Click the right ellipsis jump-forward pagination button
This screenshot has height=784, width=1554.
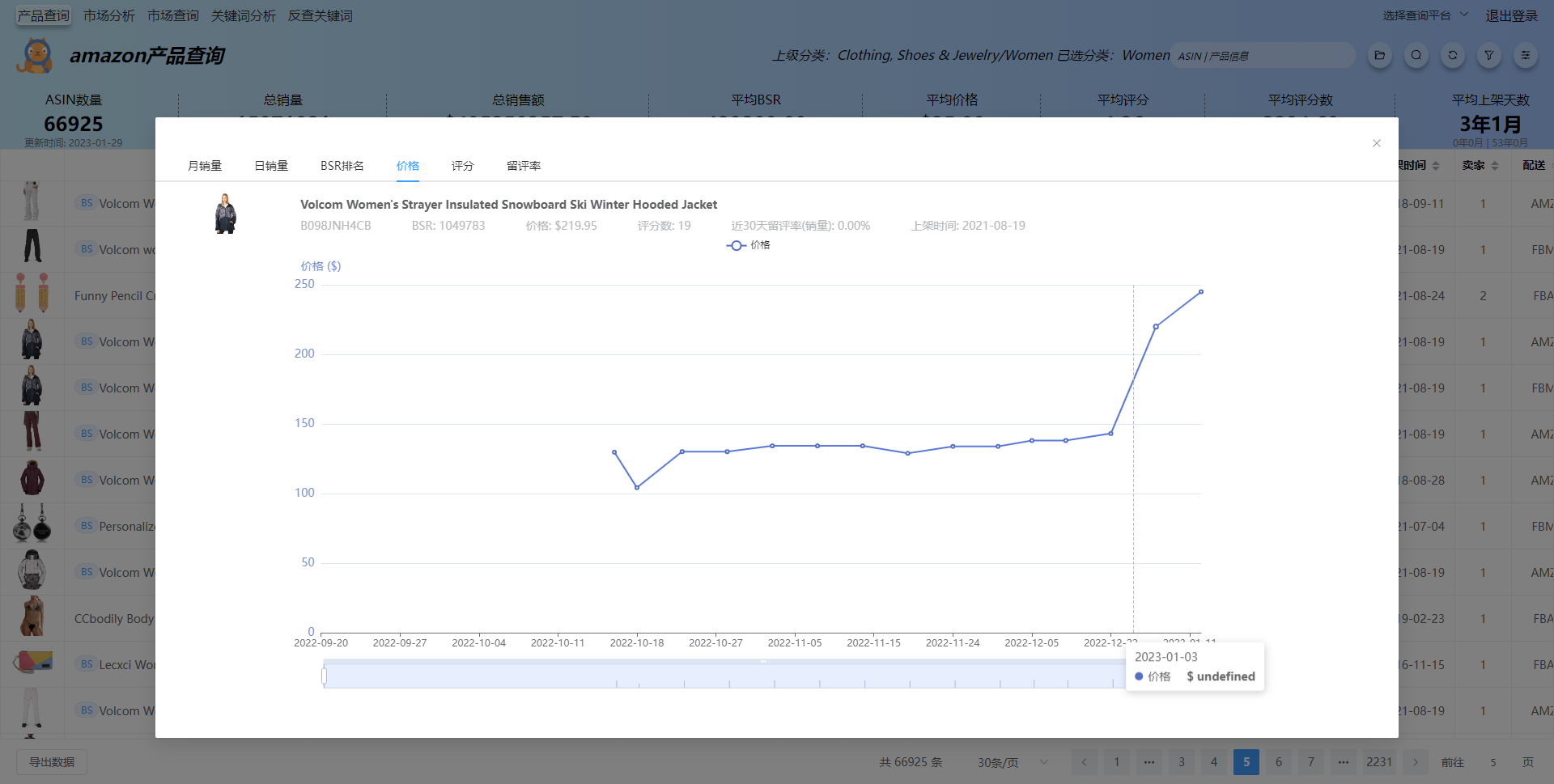[1344, 762]
